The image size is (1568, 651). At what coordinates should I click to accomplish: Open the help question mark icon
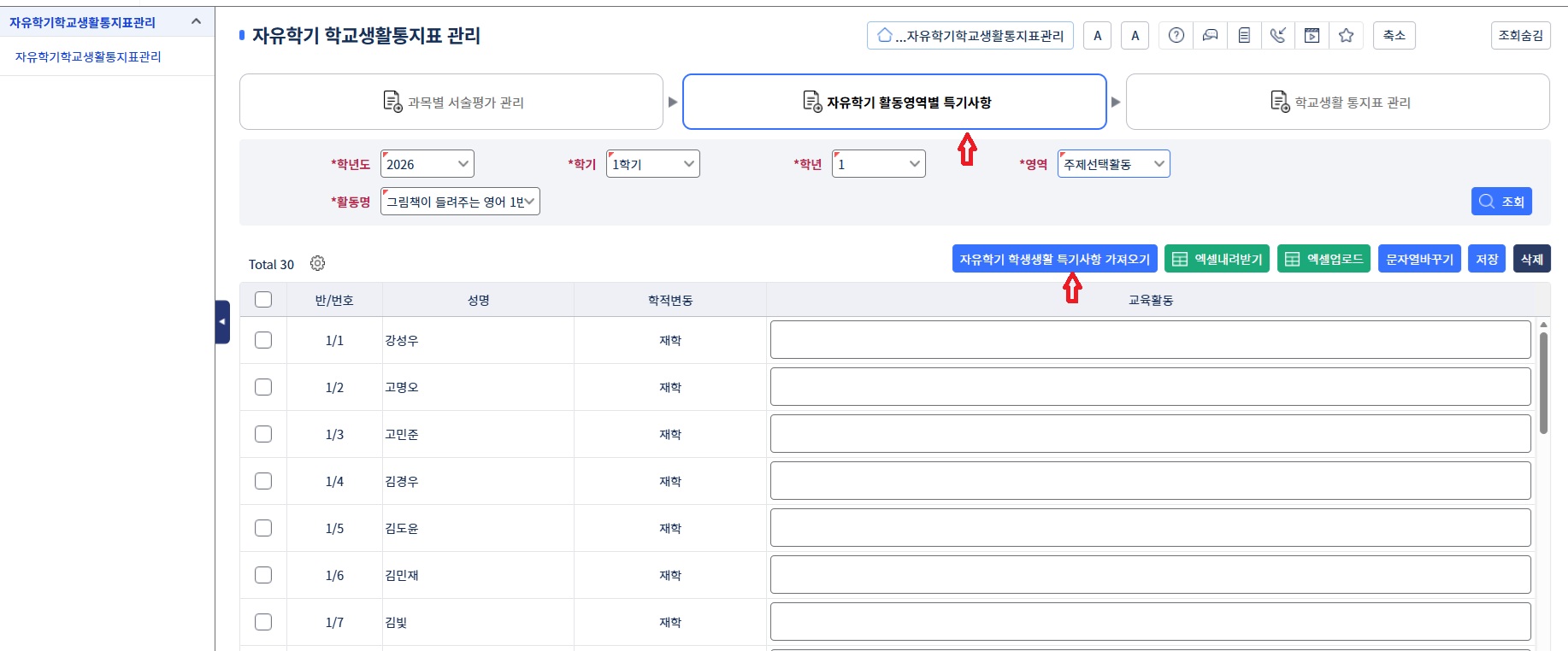point(1176,35)
